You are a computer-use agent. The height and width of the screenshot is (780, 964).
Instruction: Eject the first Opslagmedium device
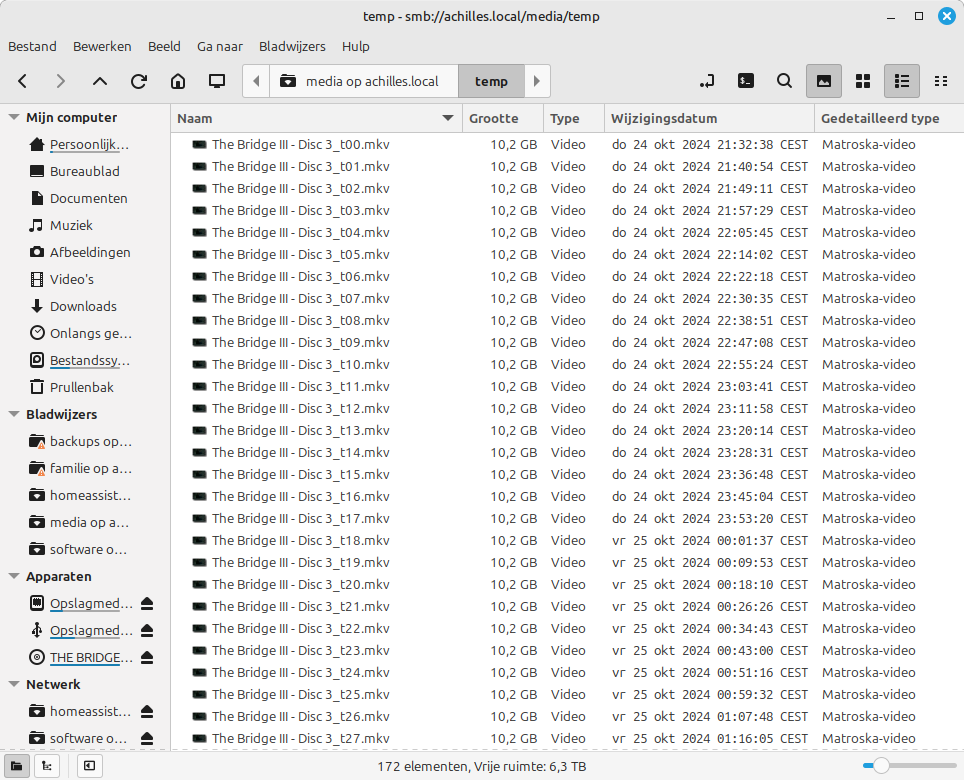coord(147,604)
